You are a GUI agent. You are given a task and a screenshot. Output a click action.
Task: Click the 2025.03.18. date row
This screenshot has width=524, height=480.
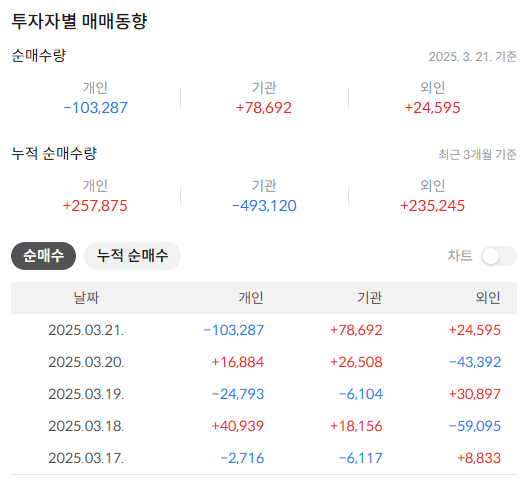pos(264,426)
